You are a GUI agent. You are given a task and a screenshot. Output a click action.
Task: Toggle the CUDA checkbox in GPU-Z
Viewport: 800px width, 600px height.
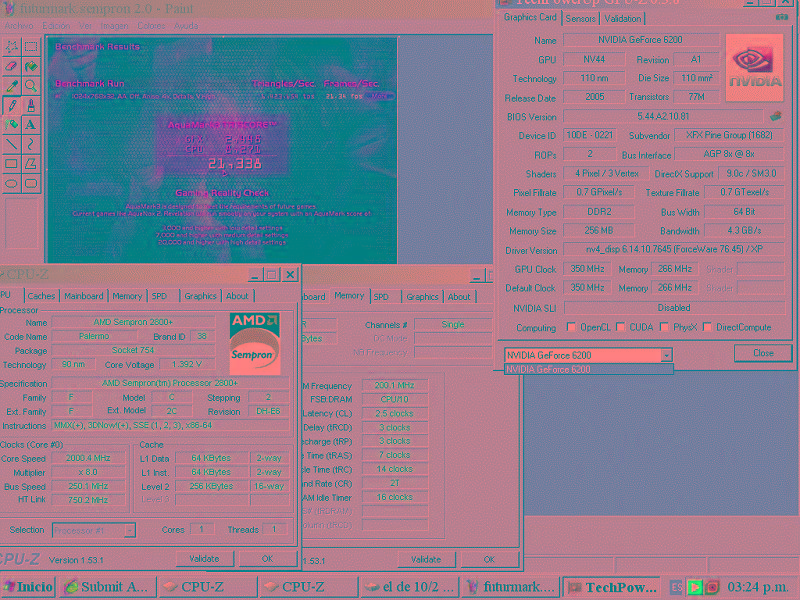click(x=620, y=327)
